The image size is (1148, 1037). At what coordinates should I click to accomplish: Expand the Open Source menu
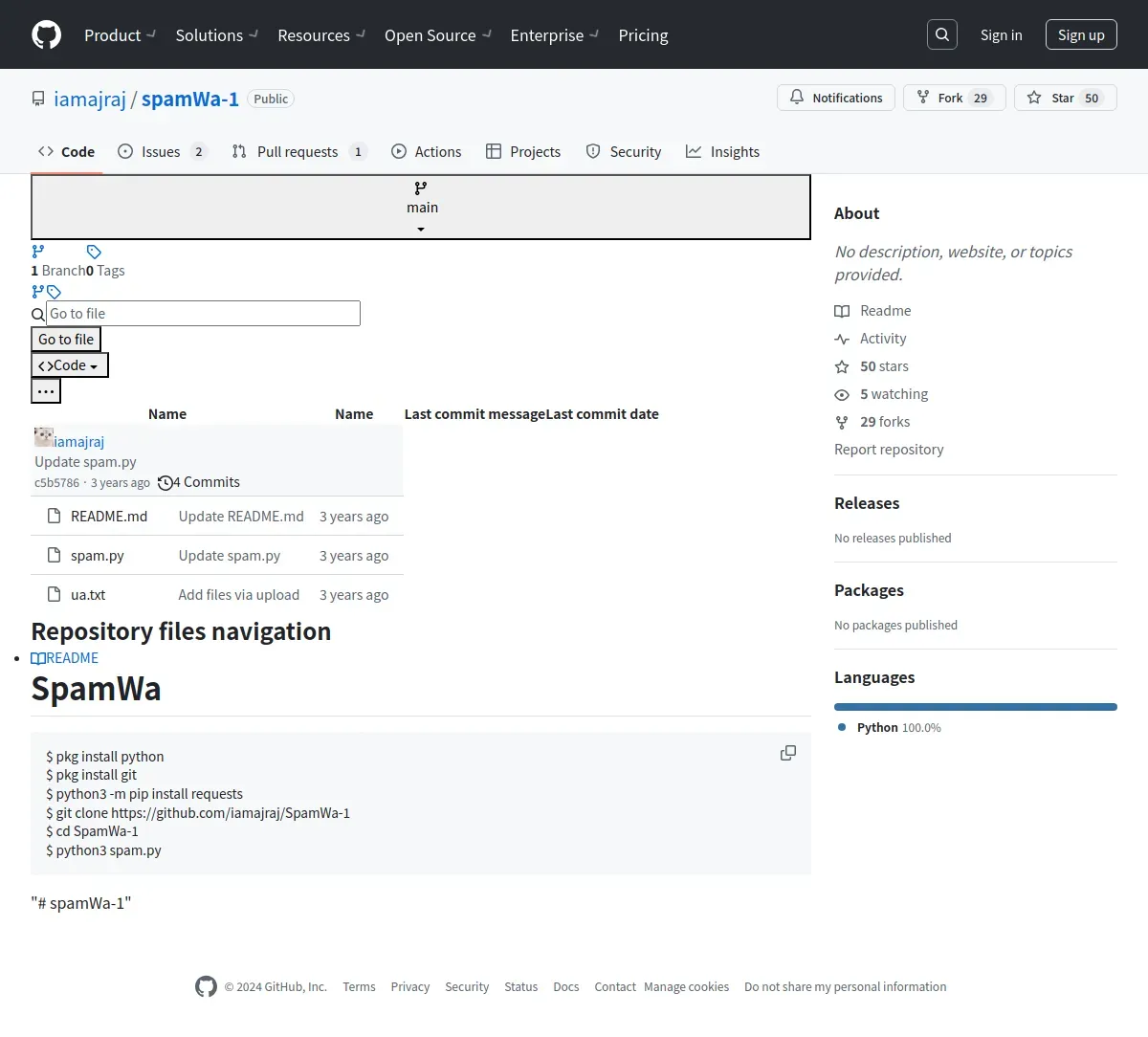pyautogui.click(x=438, y=35)
